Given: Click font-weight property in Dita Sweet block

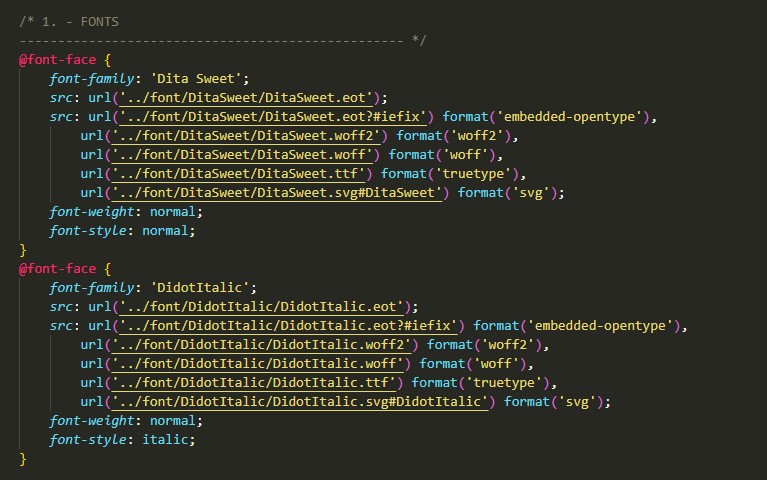Looking at the screenshot, I should tap(91, 212).
